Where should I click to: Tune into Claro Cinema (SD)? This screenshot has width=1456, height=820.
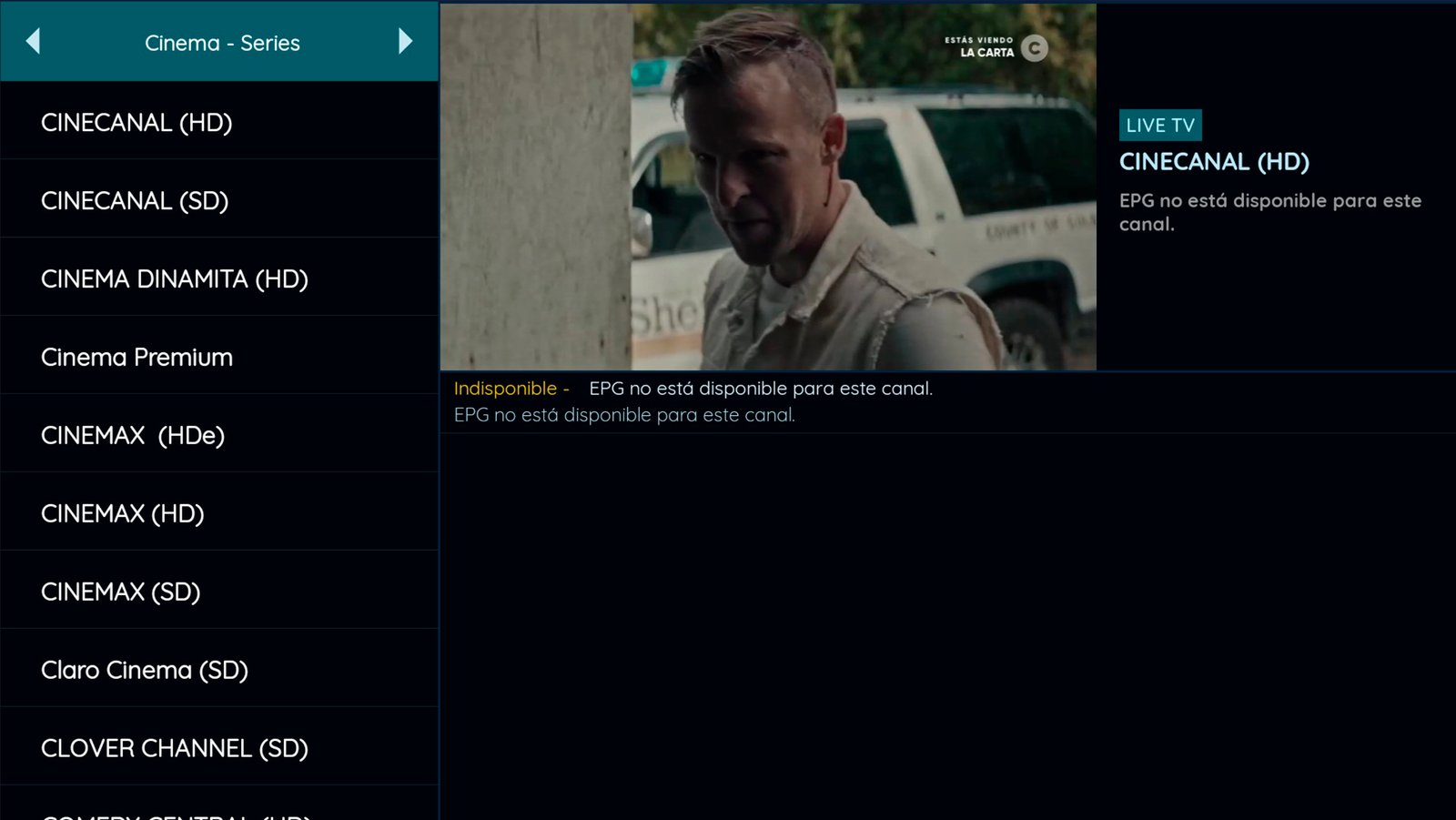coord(144,670)
